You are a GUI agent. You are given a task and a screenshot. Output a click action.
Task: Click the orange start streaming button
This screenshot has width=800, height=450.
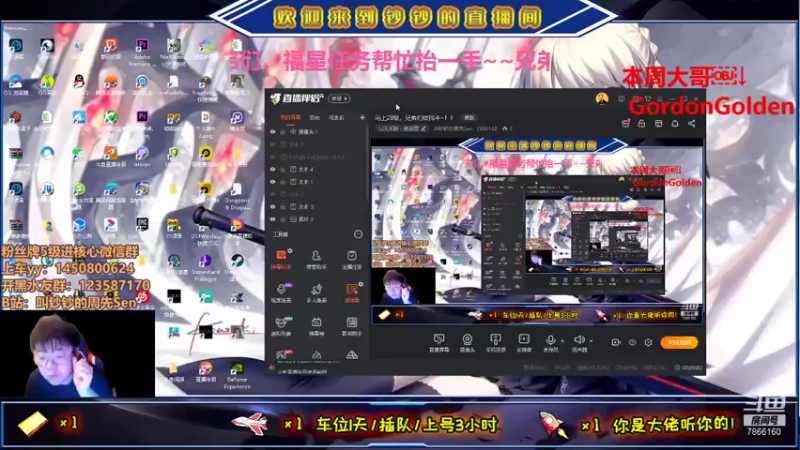(679, 342)
